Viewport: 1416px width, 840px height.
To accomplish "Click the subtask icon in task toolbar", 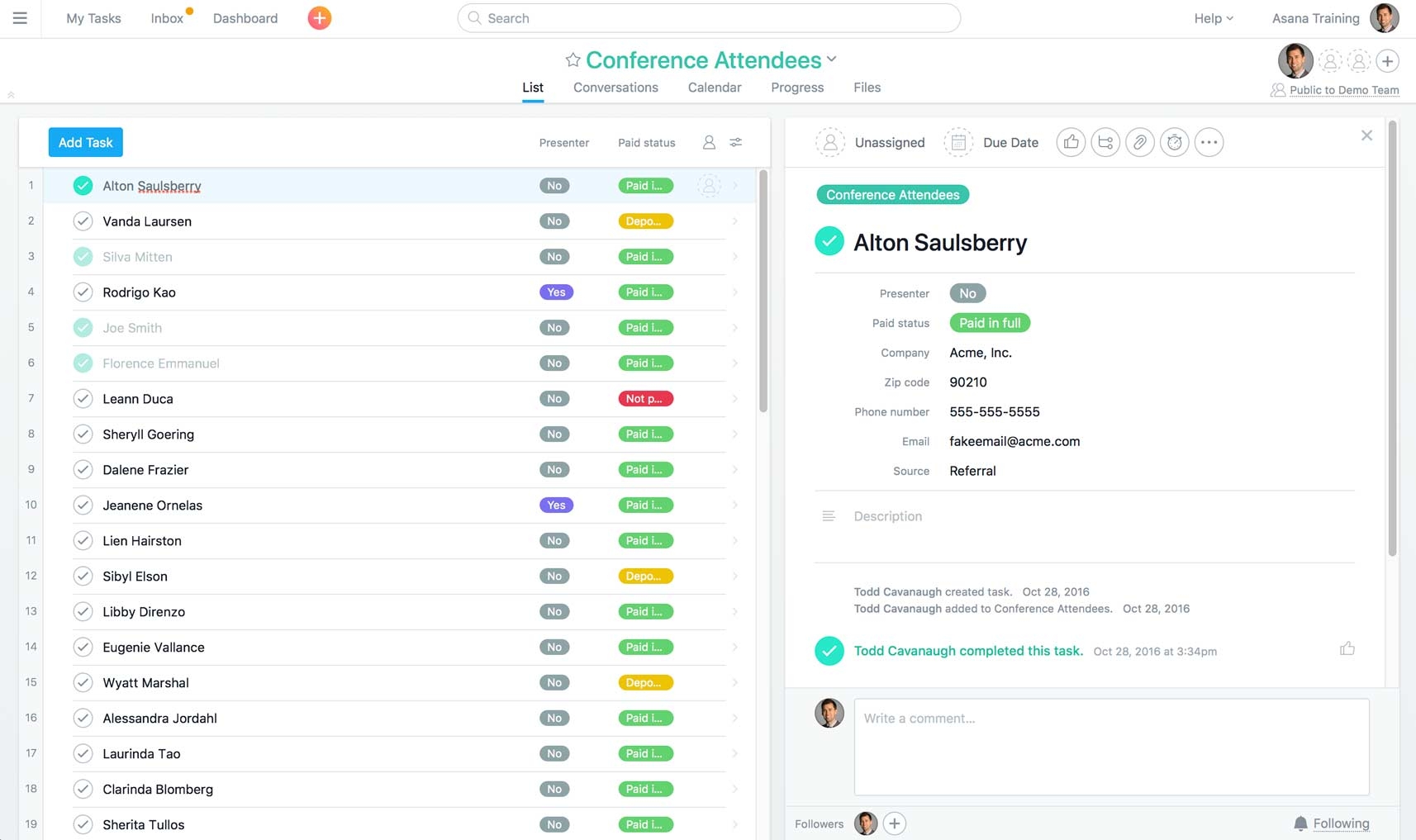I will [x=1105, y=142].
